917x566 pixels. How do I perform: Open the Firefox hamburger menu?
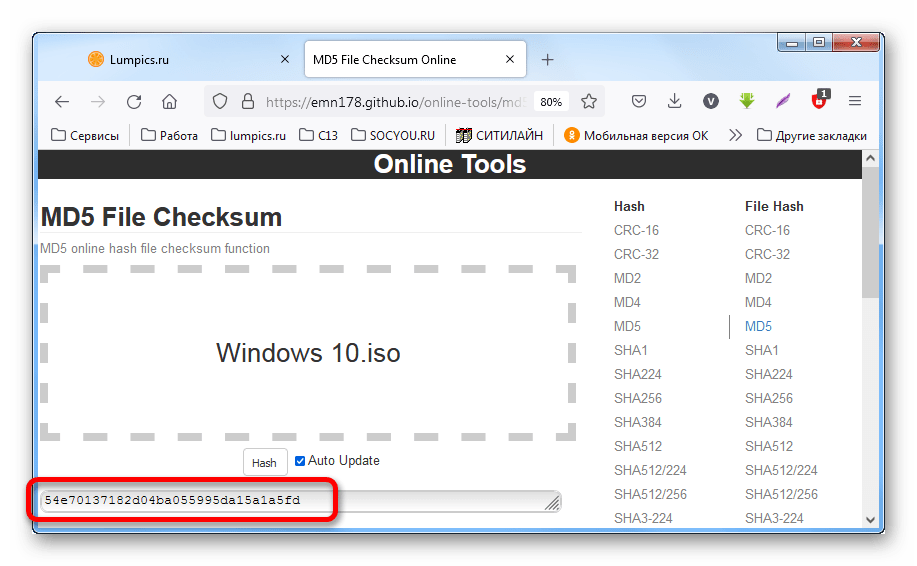pyautogui.click(x=855, y=101)
